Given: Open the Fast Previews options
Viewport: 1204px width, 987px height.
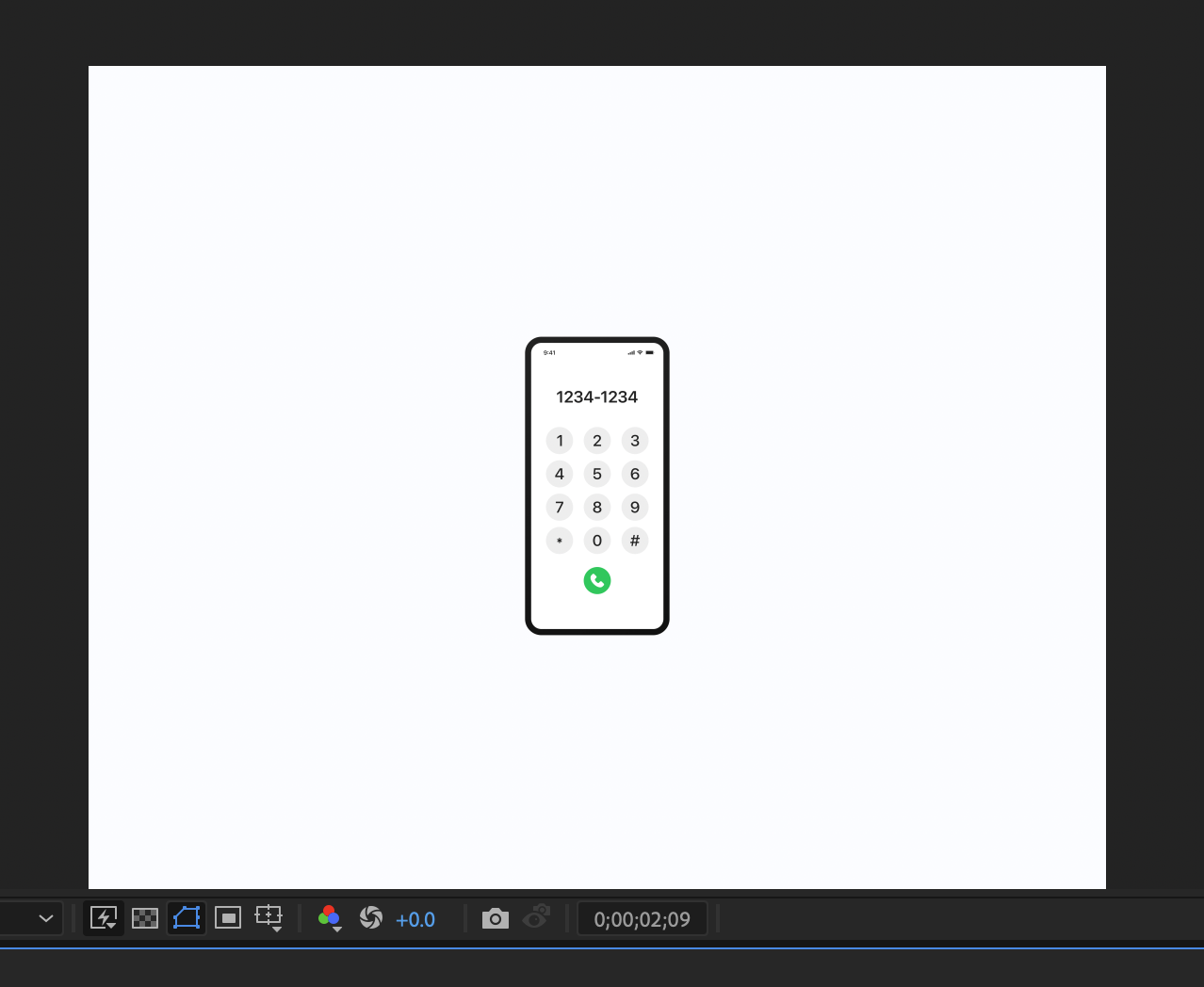Looking at the screenshot, I should tap(104, 918).
